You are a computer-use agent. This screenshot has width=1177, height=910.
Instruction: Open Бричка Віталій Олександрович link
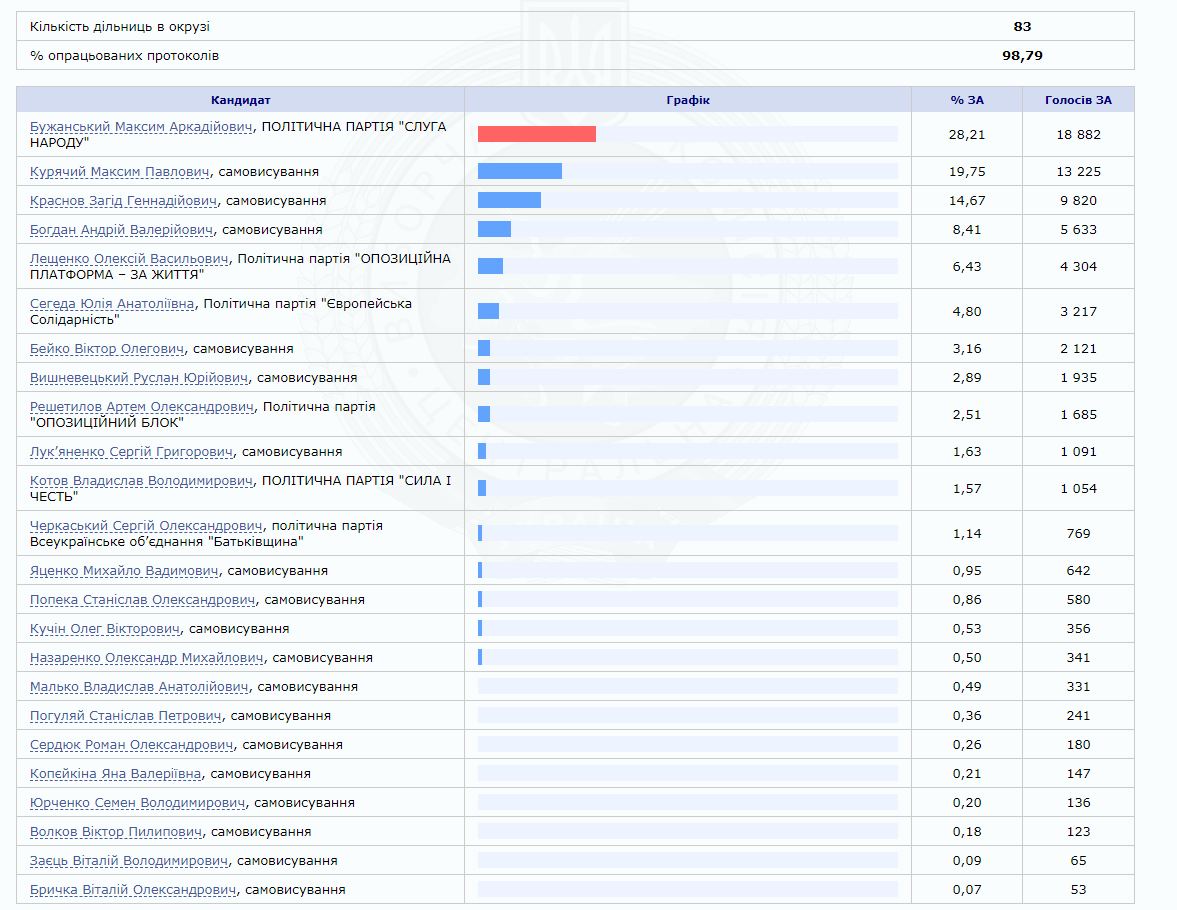pos(133,890)
